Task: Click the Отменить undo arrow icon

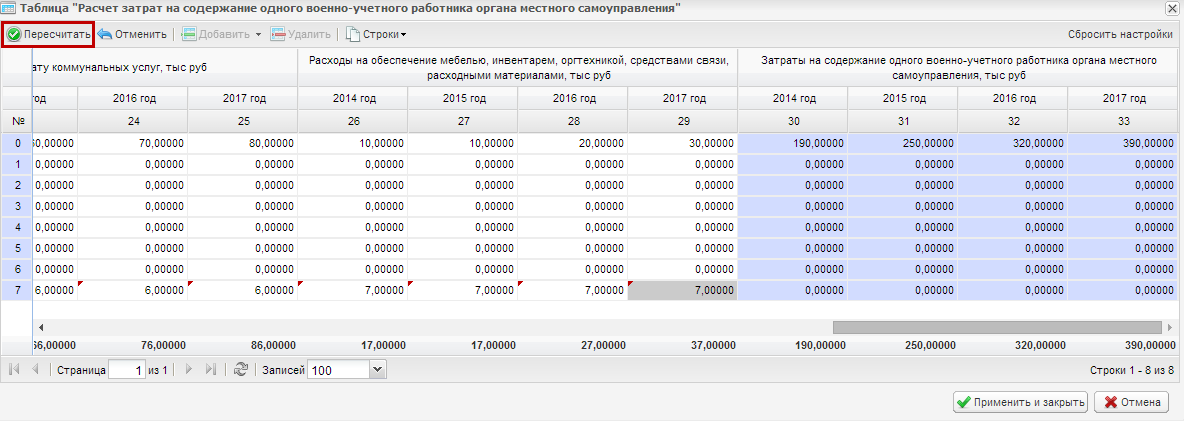Action: coord(105,35)
